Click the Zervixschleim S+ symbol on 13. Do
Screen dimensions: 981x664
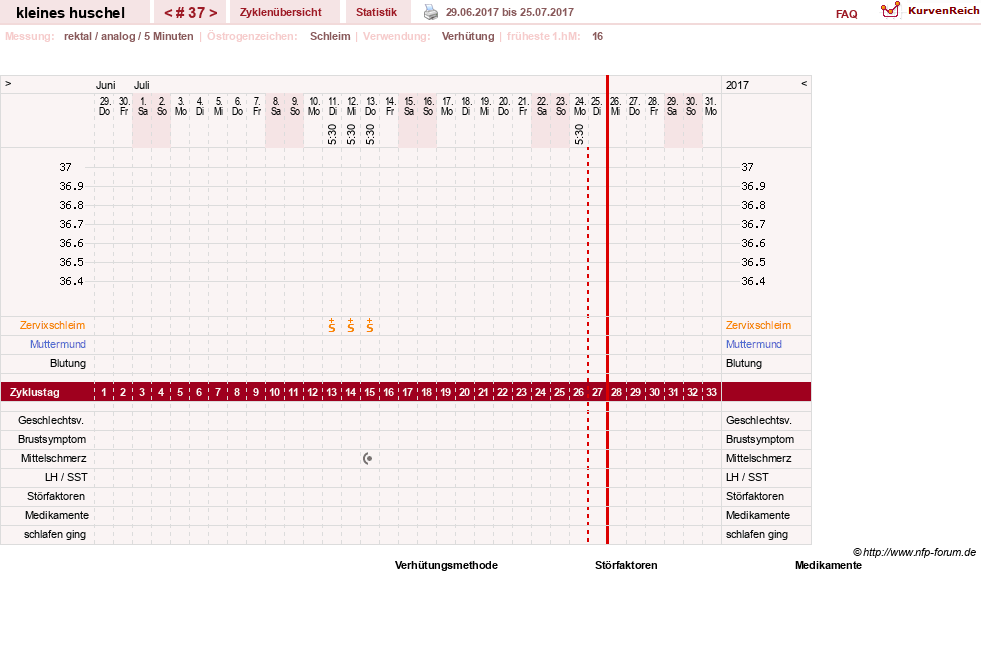[x=370, y=325]
